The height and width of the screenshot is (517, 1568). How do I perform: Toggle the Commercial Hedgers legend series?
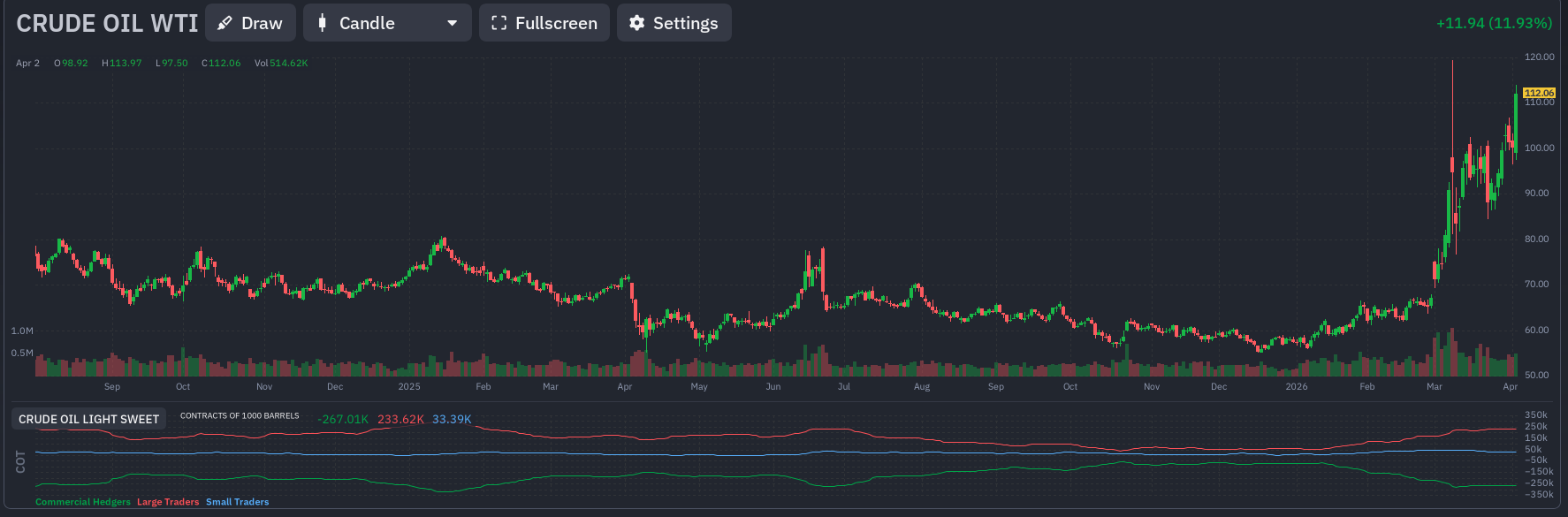click(83, 502)
